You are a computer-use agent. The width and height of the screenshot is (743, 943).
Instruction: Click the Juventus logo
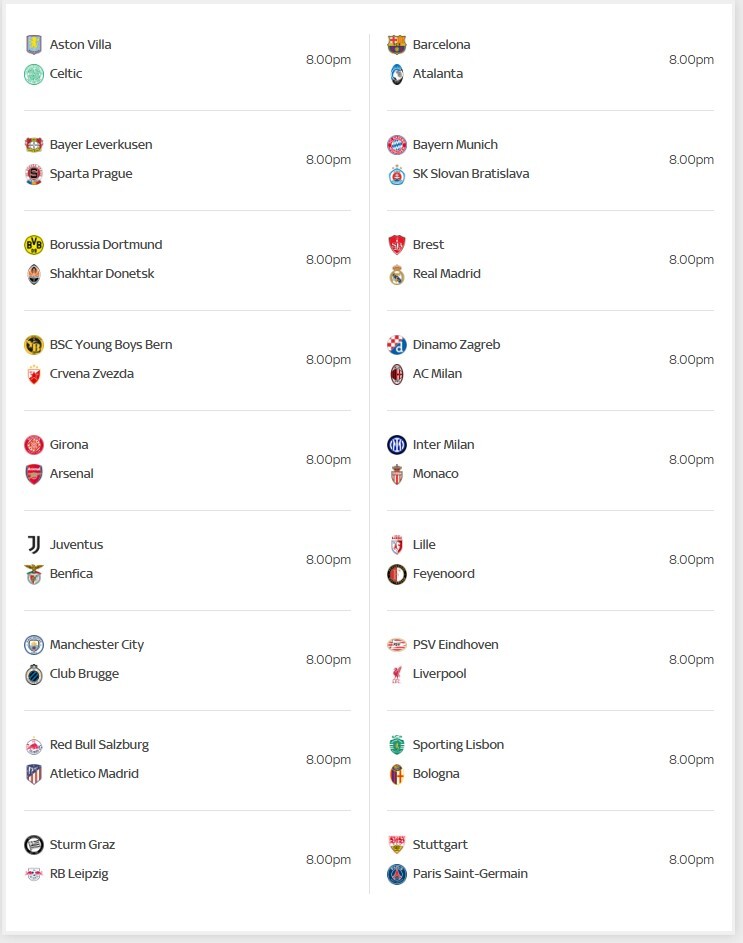34,545
